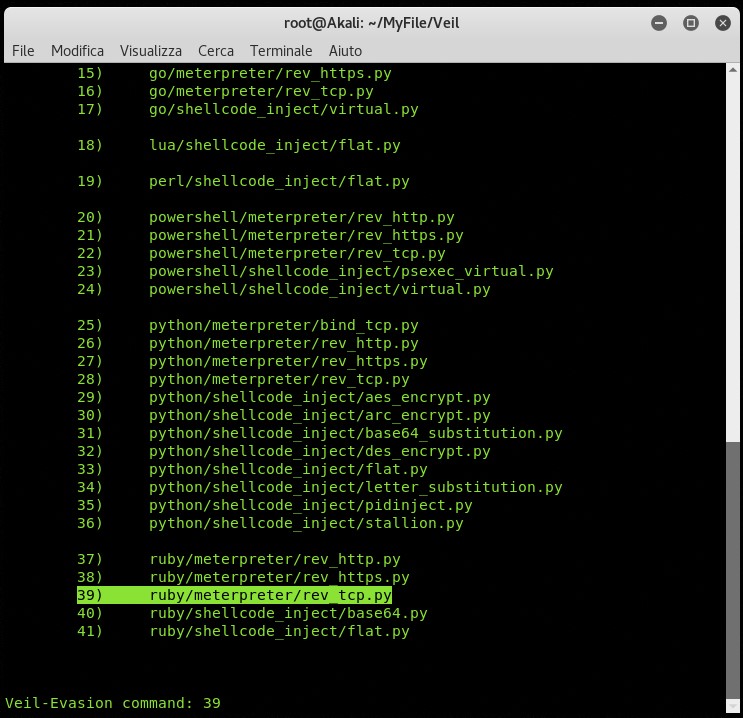Minimize the terminal window
Screen dimensions: 743x718
pyautogui.click(x=659, y=23)
